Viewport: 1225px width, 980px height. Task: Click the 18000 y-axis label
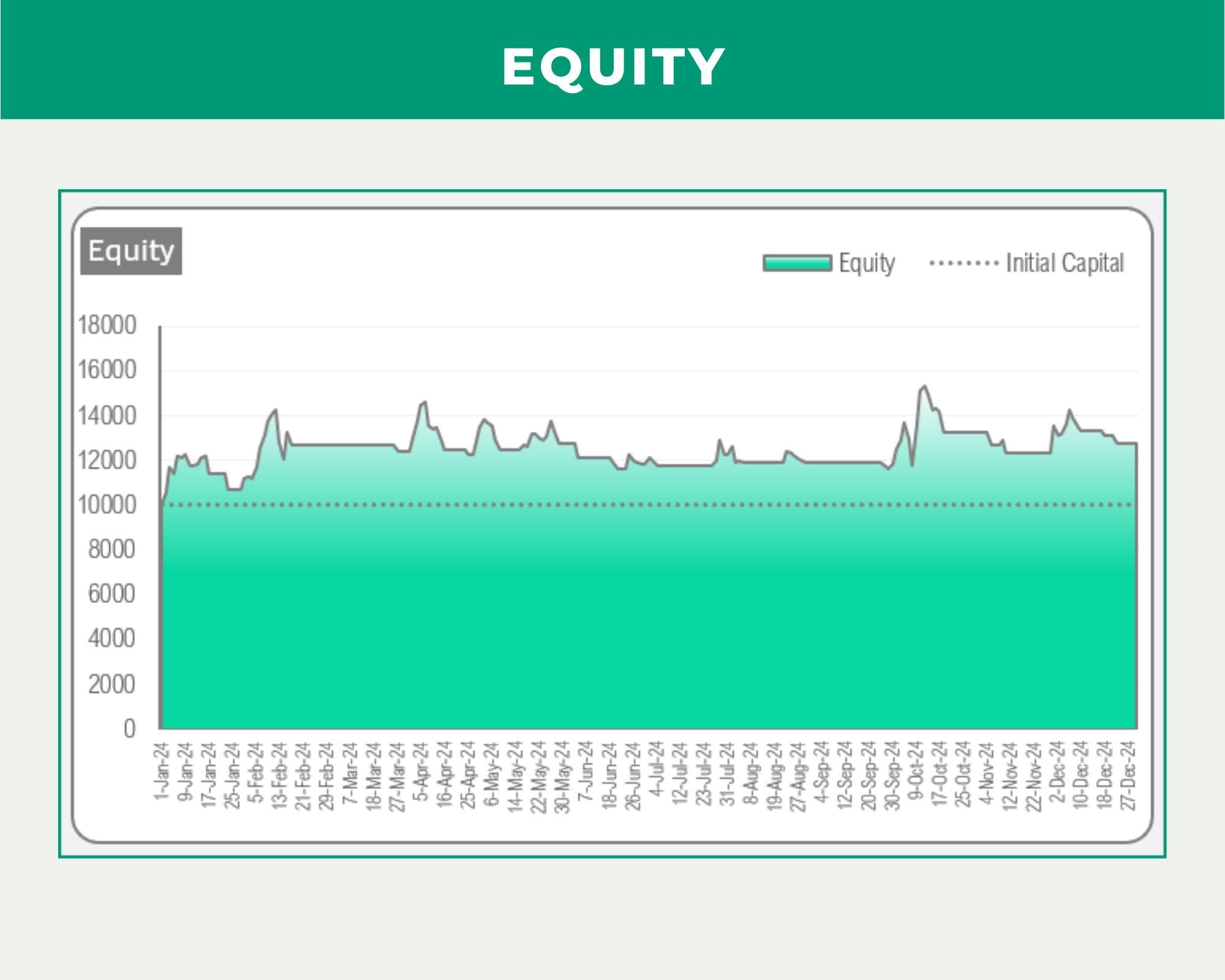coord(107,325)
